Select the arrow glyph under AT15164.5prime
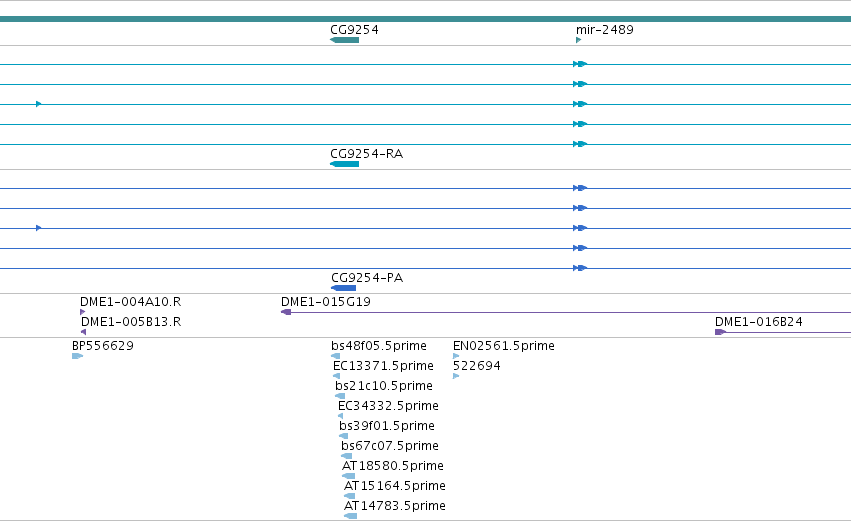The image size is (851, 521). [x=350, y=496]
